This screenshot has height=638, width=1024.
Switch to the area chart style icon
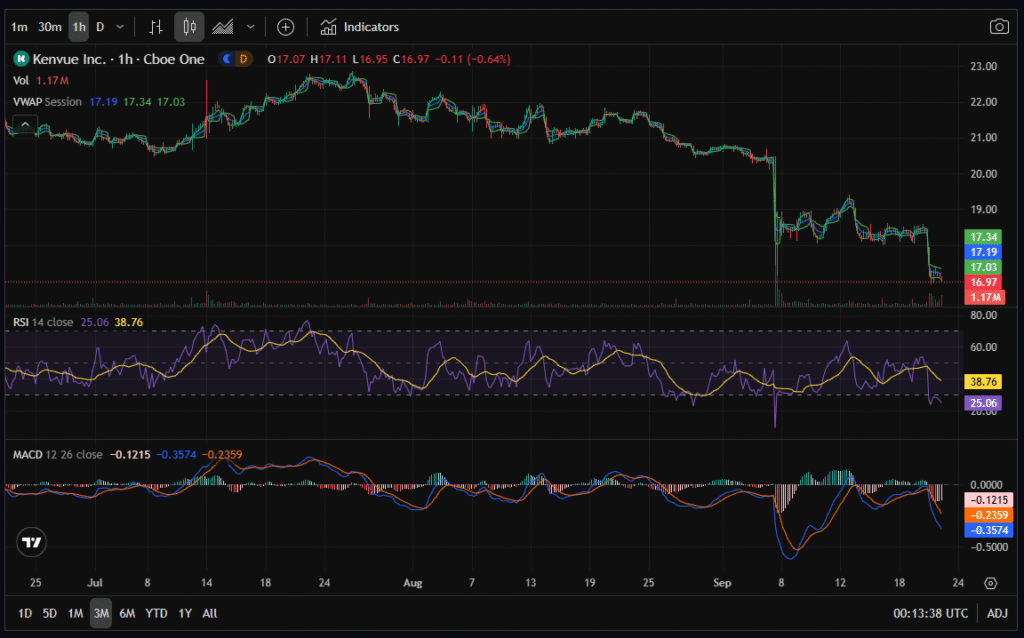coord(225,27)
